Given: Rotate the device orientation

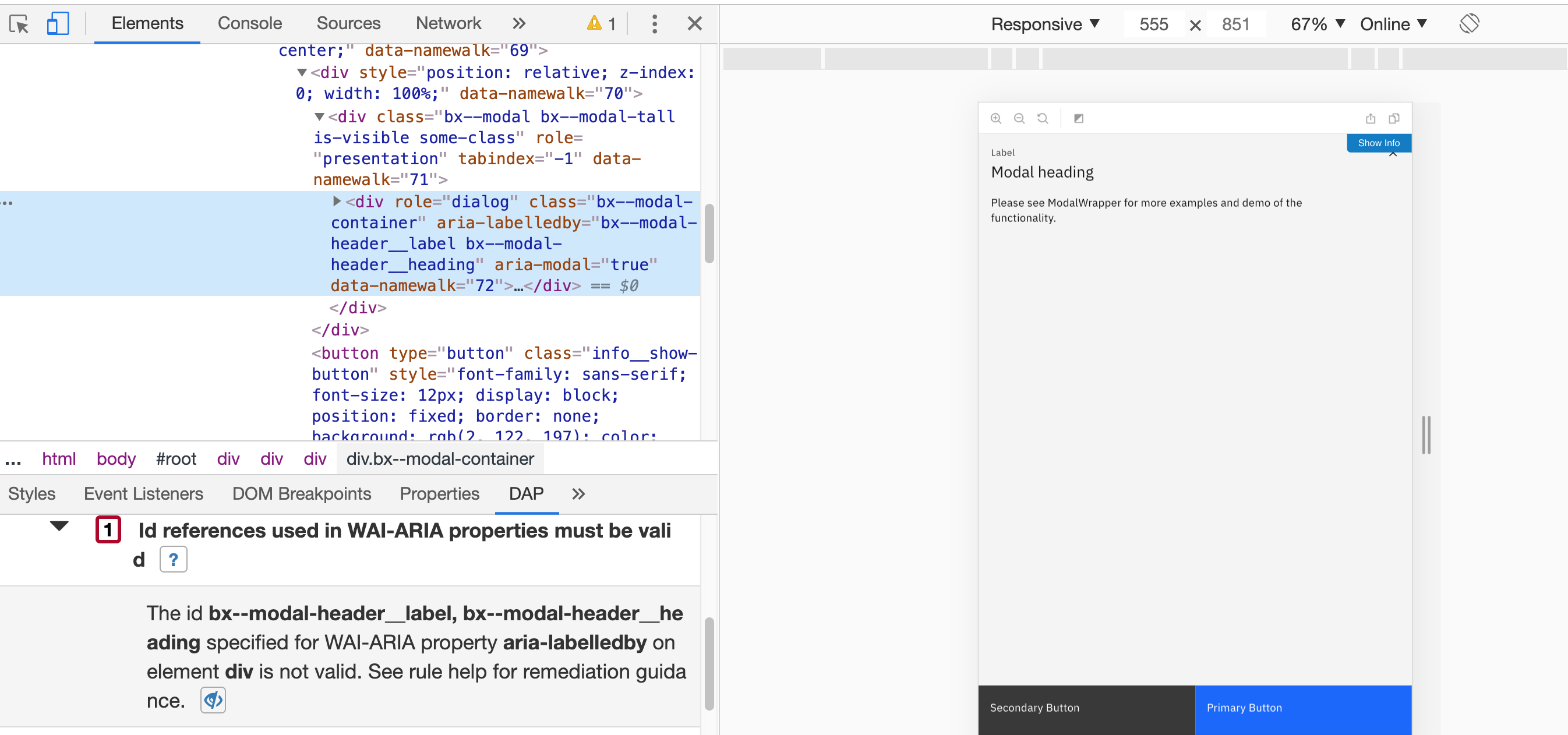Looking at the screenshot, I should [x=1470, y=23].
